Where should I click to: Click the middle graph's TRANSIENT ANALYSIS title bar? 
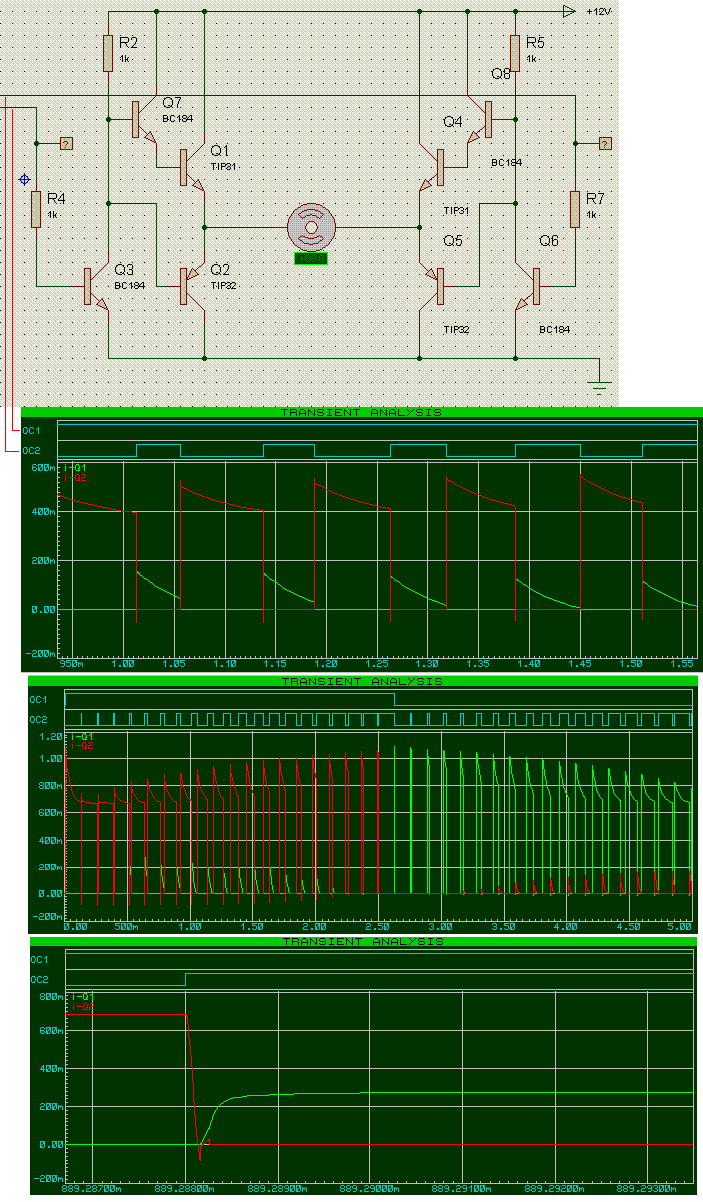(361, 681)
